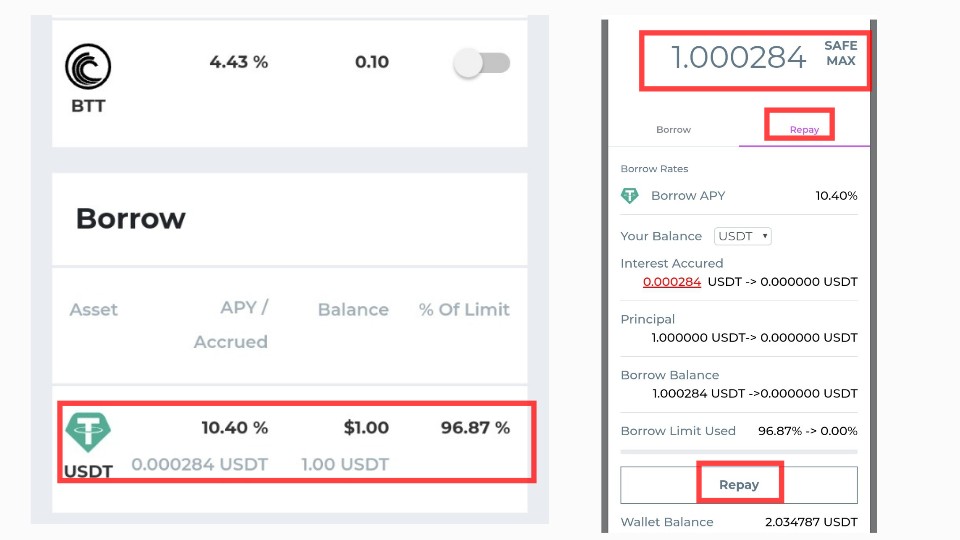Click the 1.000284 amount input field
Image resolution: width=960 pixels, height=540 pixels.
tap(738, 58)
